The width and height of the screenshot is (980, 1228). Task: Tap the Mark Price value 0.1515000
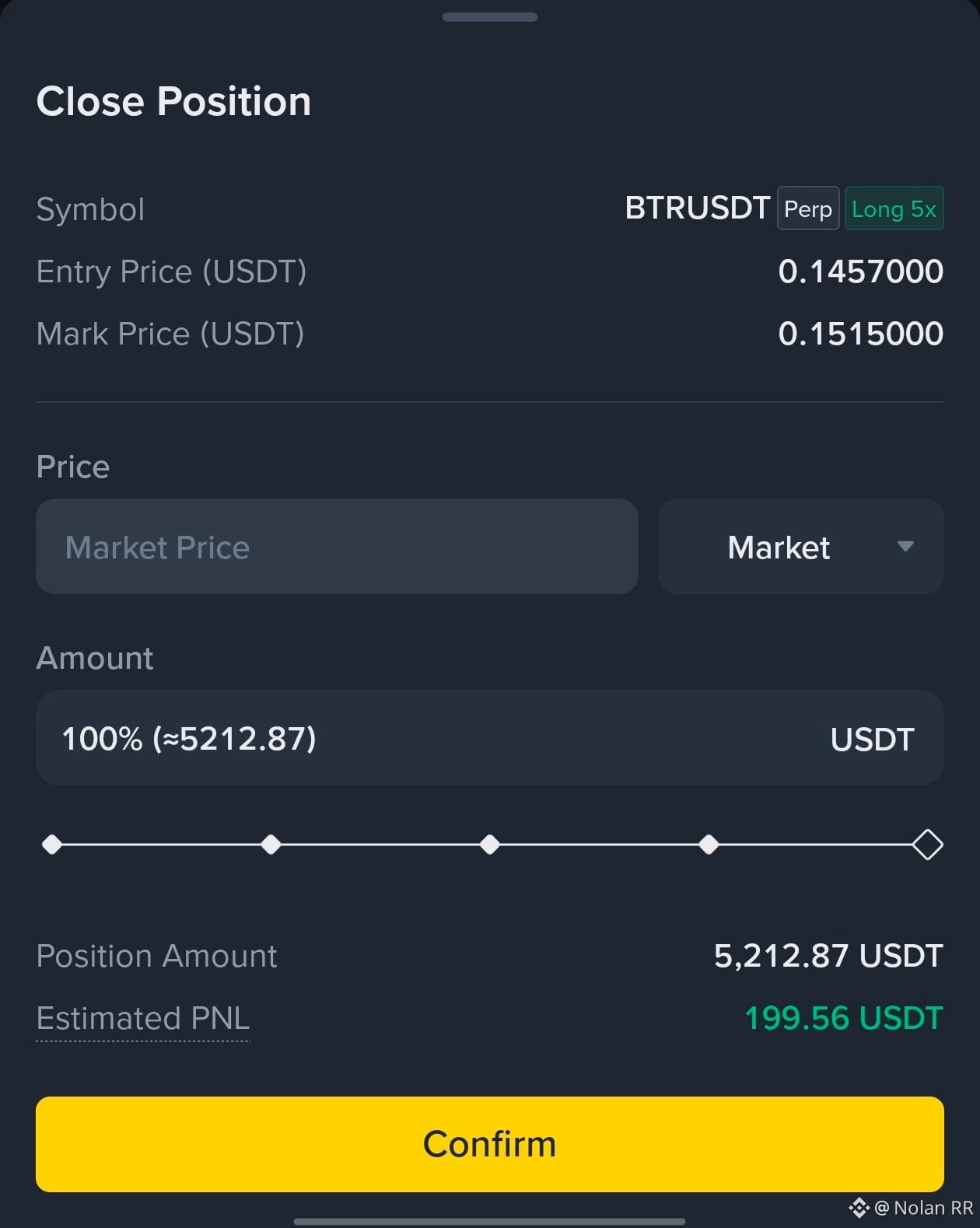tap(861, 334)
